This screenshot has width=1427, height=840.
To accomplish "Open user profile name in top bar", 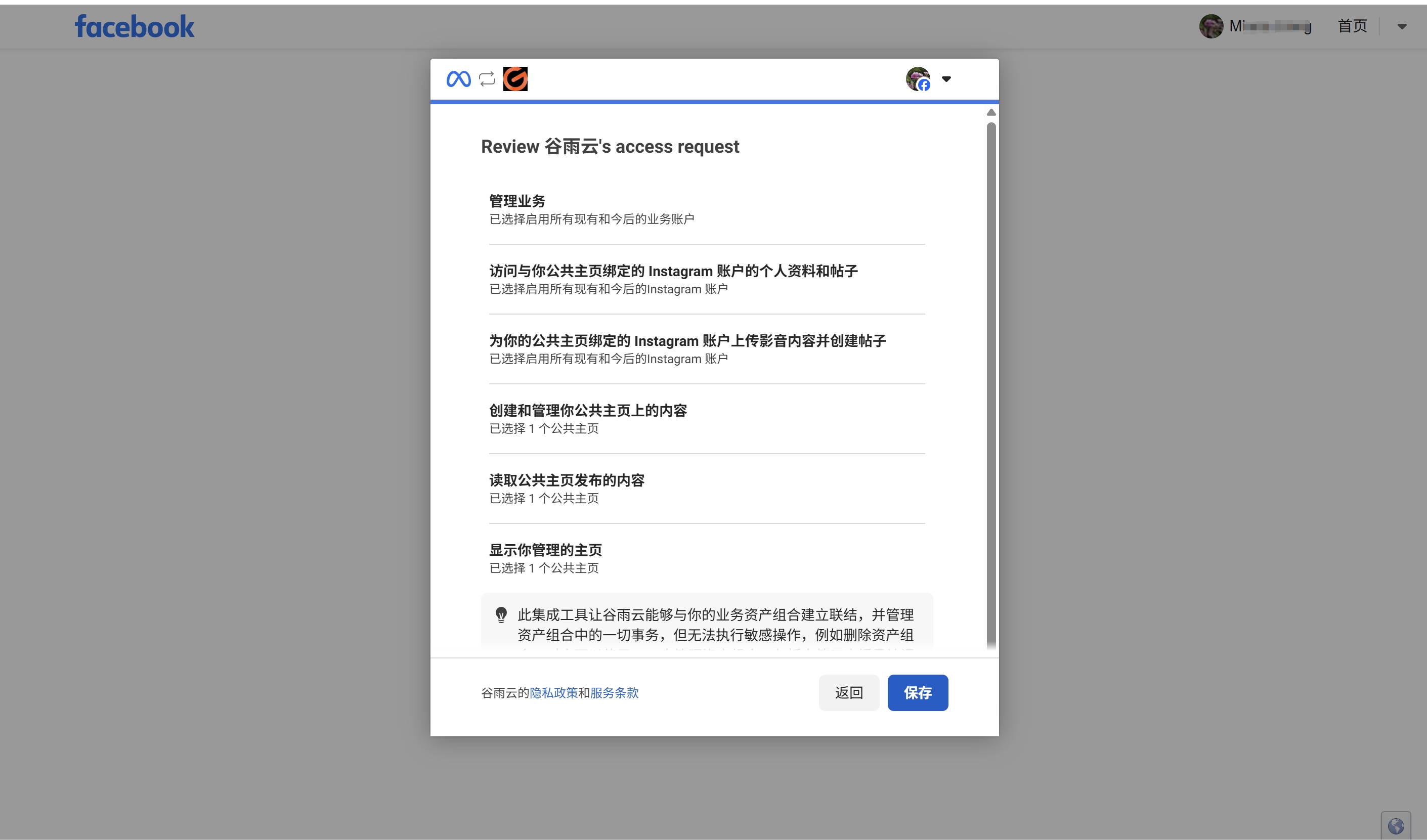I will point(1270,26).
